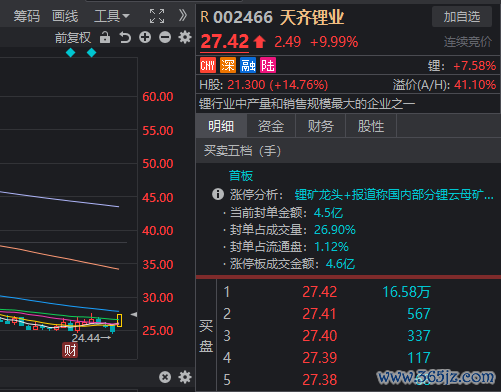Image resolution: width=501 pixels, height=392 pixels.
Task: Click the 加自选 button
Action: (x=462, y=16)
